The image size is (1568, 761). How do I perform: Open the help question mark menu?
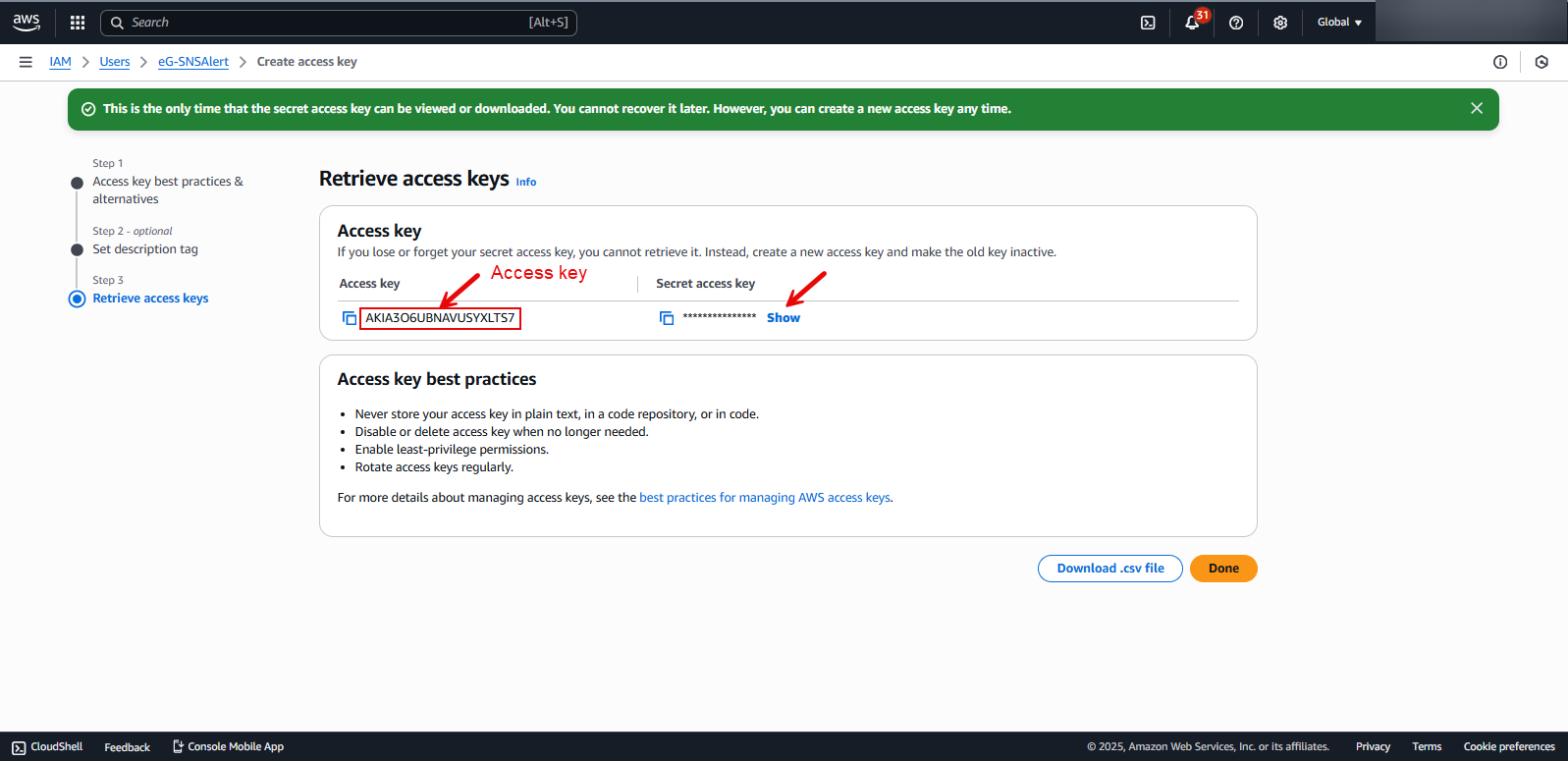(1236, 23)
